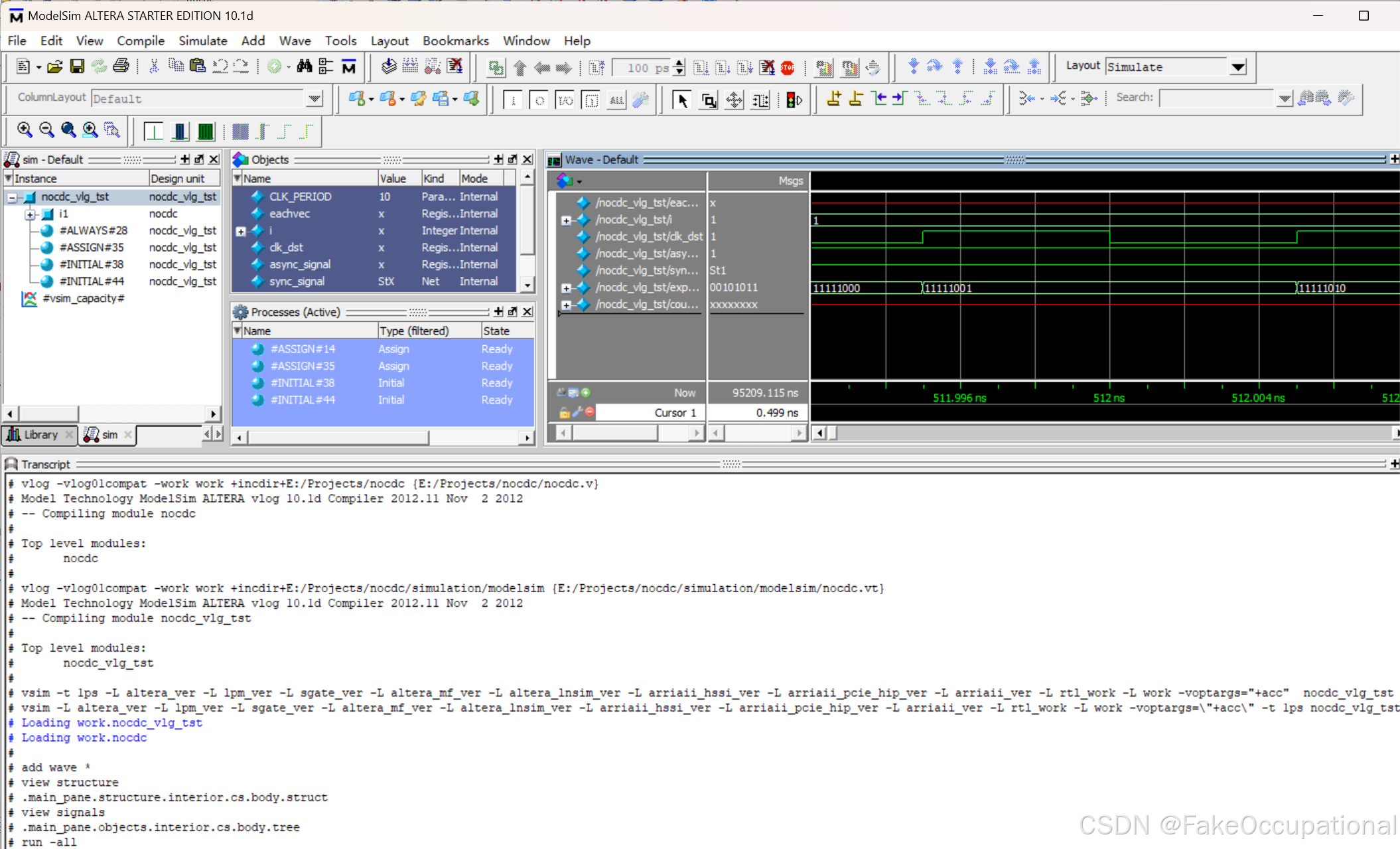Screen dimensions: 1400x849
Task: Select the clk_dst object entry
Action: 286,248
